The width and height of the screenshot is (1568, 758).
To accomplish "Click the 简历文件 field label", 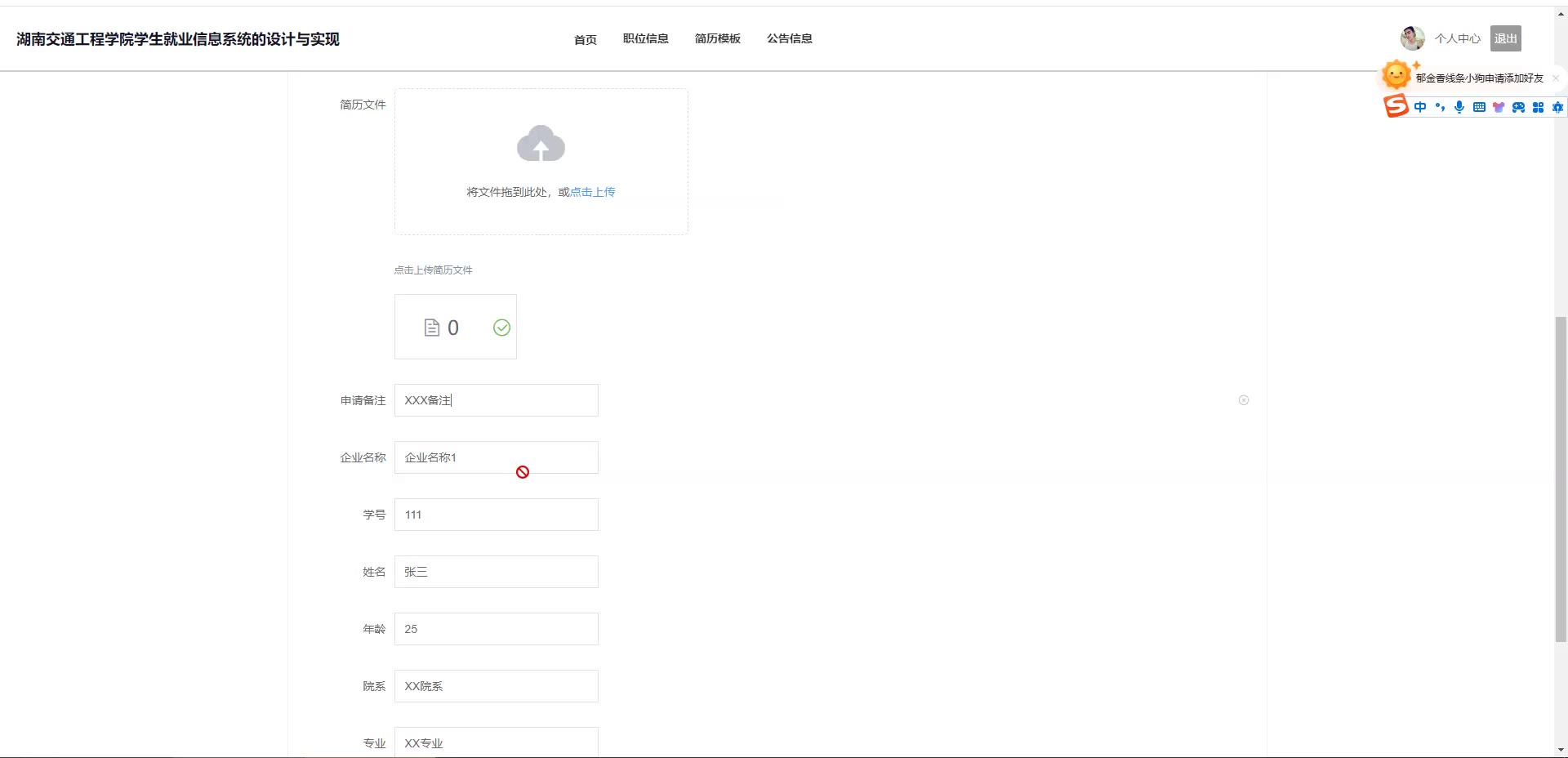I will click(x=363, y=105).
